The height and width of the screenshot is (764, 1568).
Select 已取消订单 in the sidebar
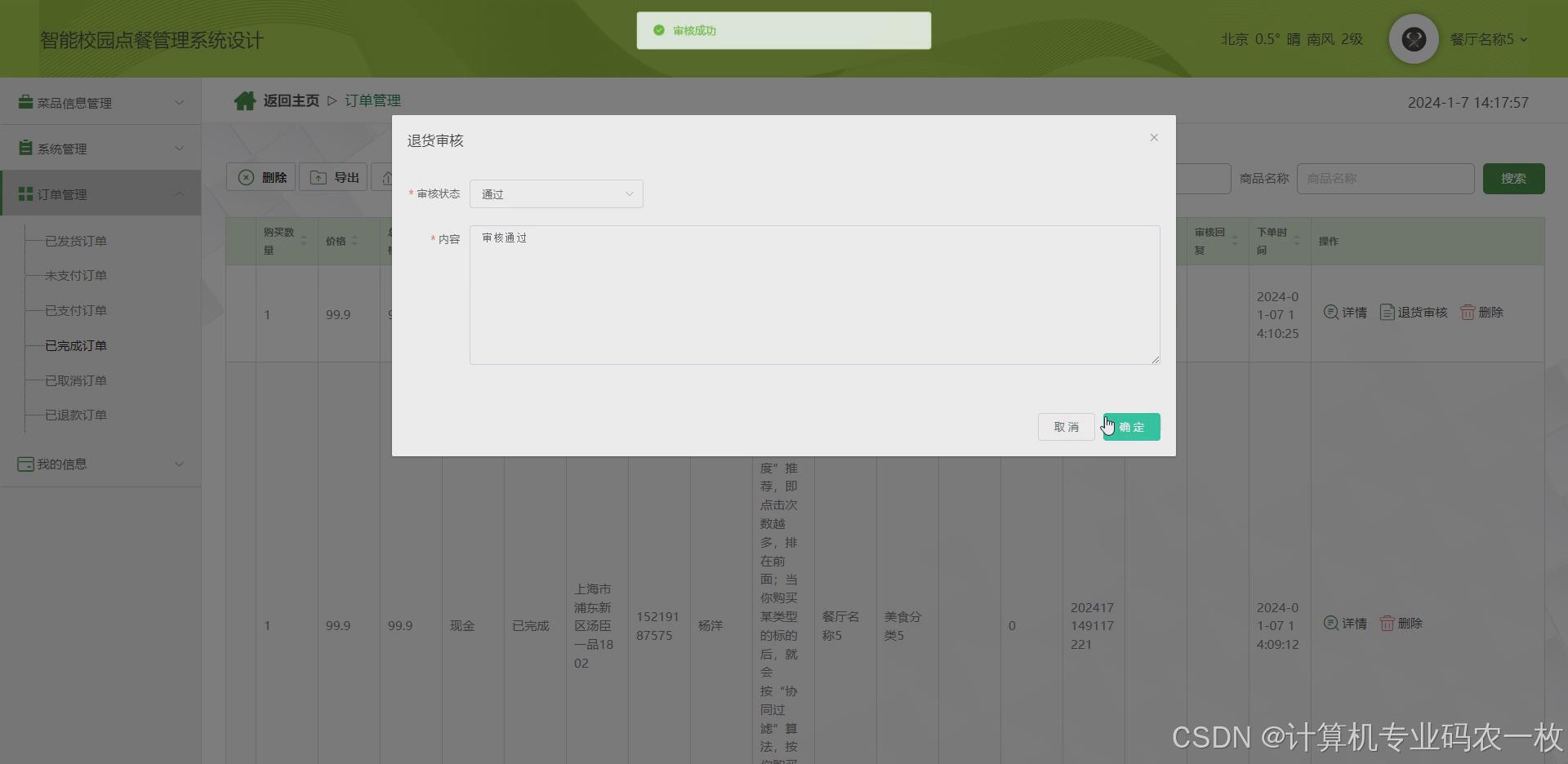(x=77, y=380)
